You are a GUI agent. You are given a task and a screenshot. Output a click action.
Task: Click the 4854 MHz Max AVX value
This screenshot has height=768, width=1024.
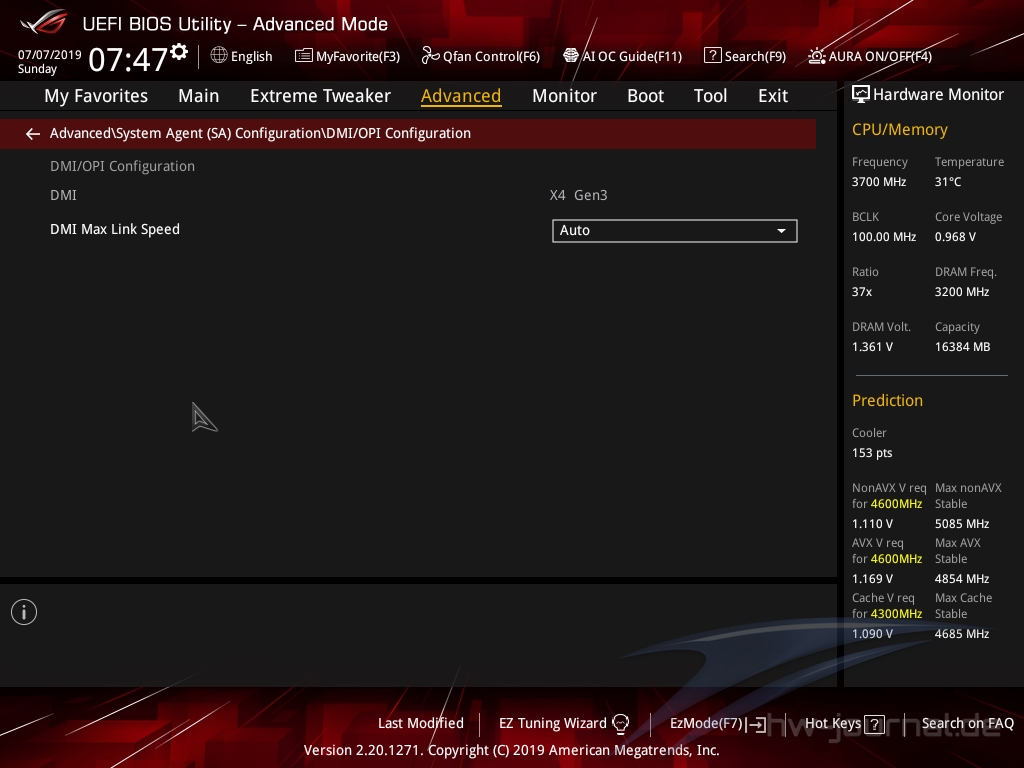(x=961, y=579)
